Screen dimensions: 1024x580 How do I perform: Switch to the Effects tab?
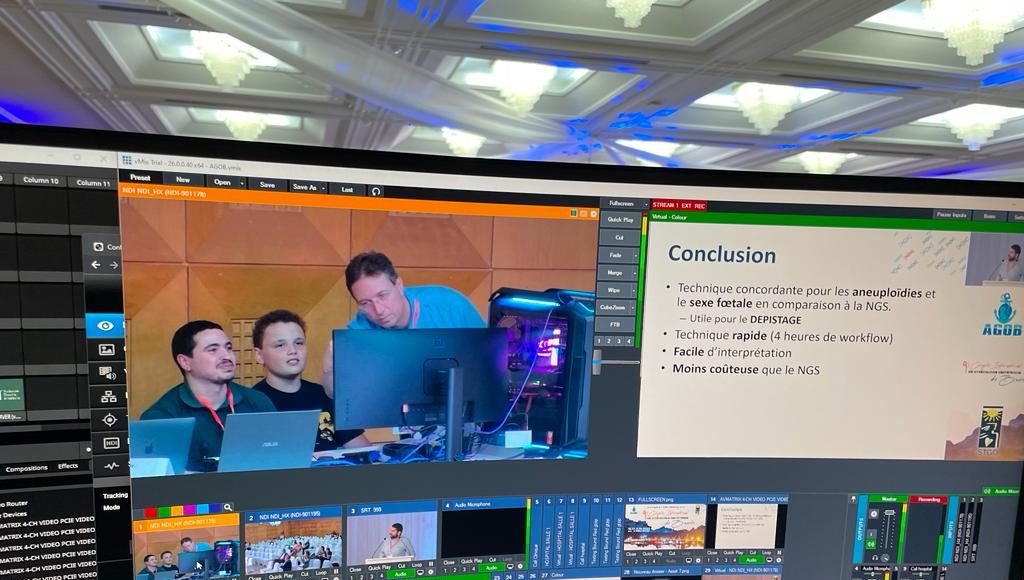pos(68,467)
